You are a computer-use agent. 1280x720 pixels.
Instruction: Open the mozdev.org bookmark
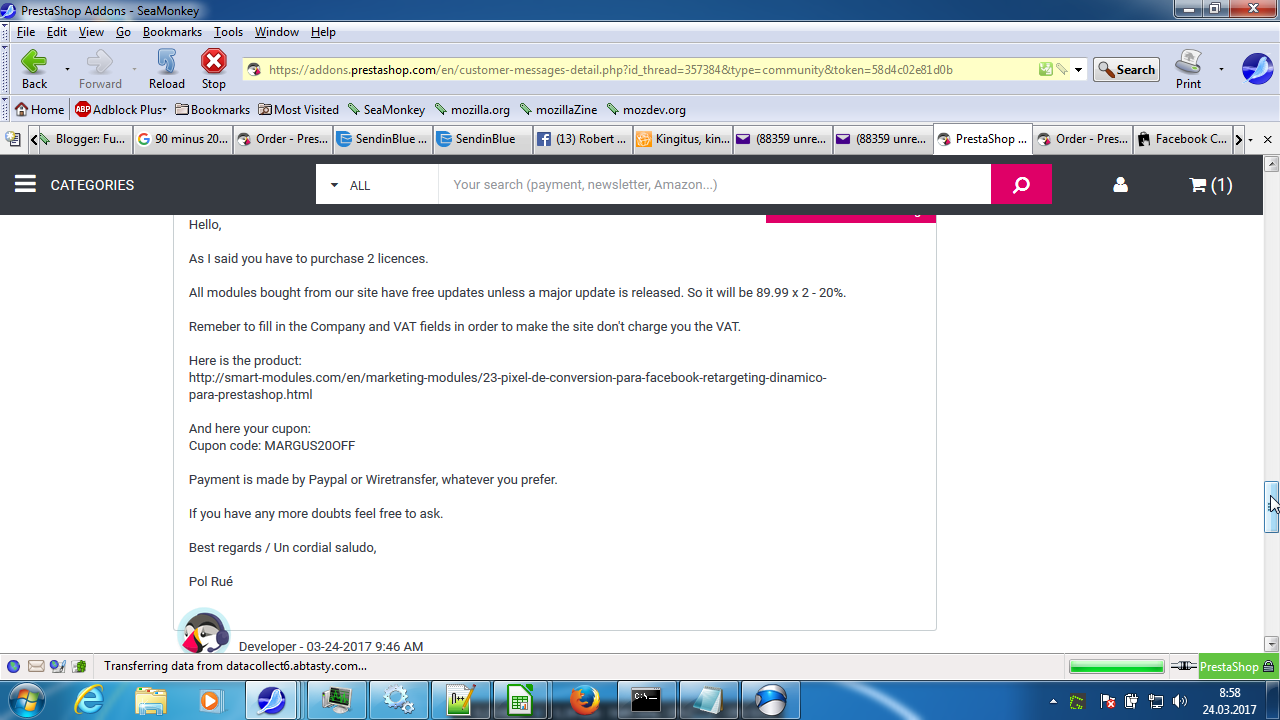646,110
